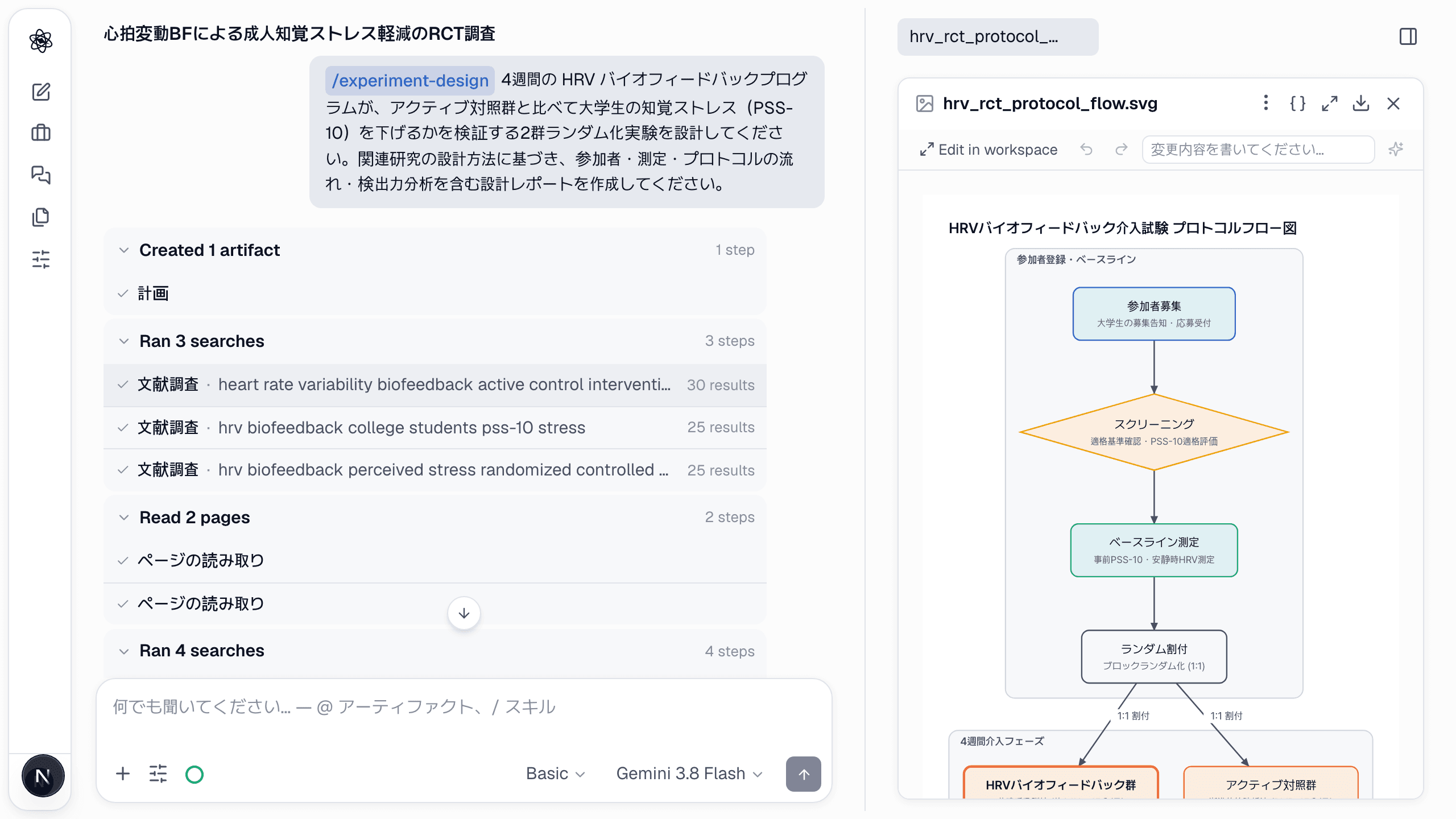Viewport: 1456px width, 819px height.
Task: Open the briefcase projects icon
Action: pos(41,133)
